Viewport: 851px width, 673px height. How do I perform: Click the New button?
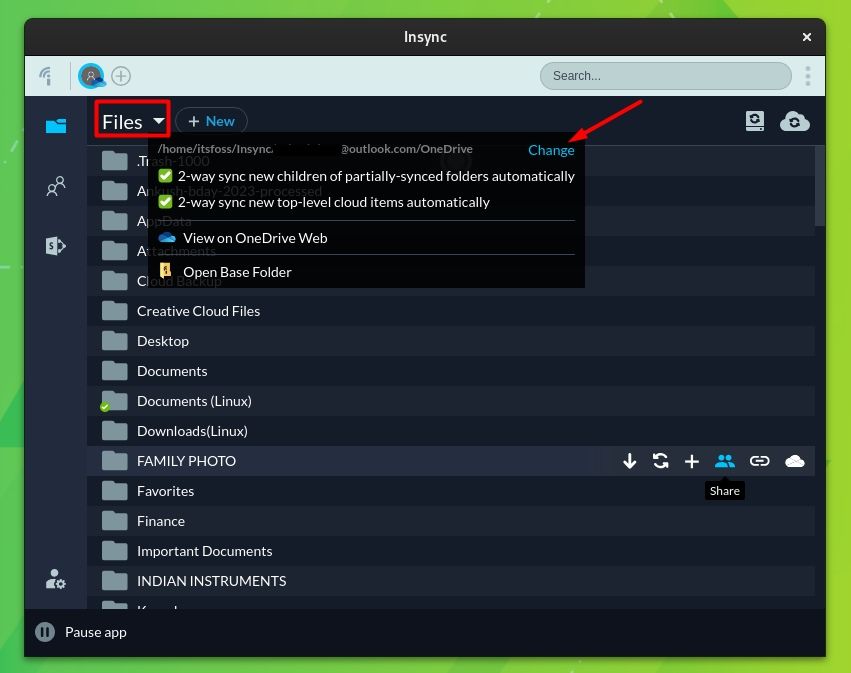(x=212, y=121)
